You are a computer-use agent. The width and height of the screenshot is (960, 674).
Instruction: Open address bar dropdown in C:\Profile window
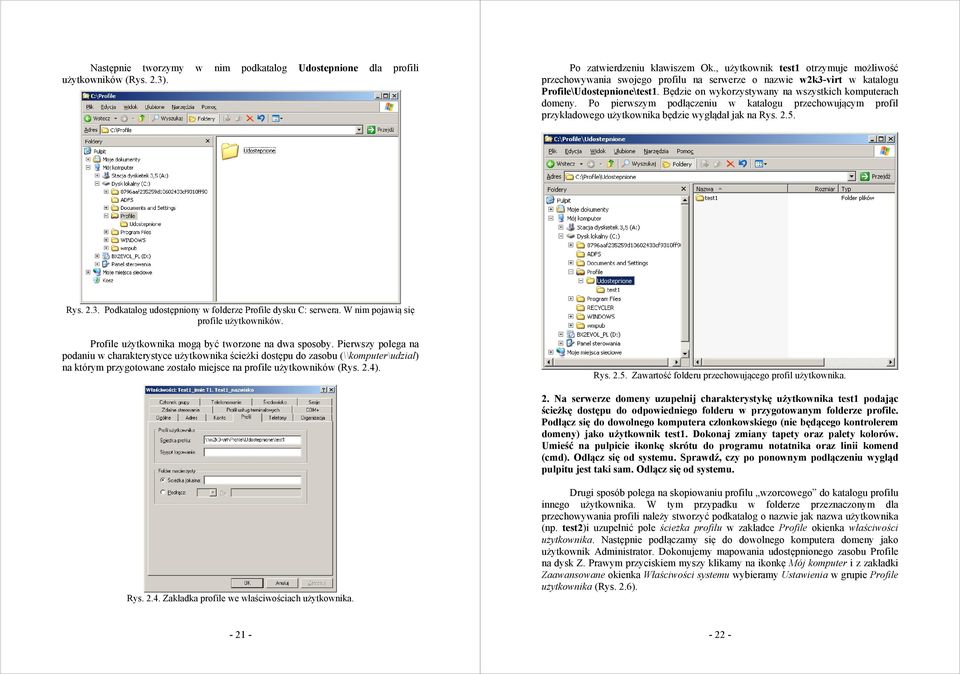359,130
